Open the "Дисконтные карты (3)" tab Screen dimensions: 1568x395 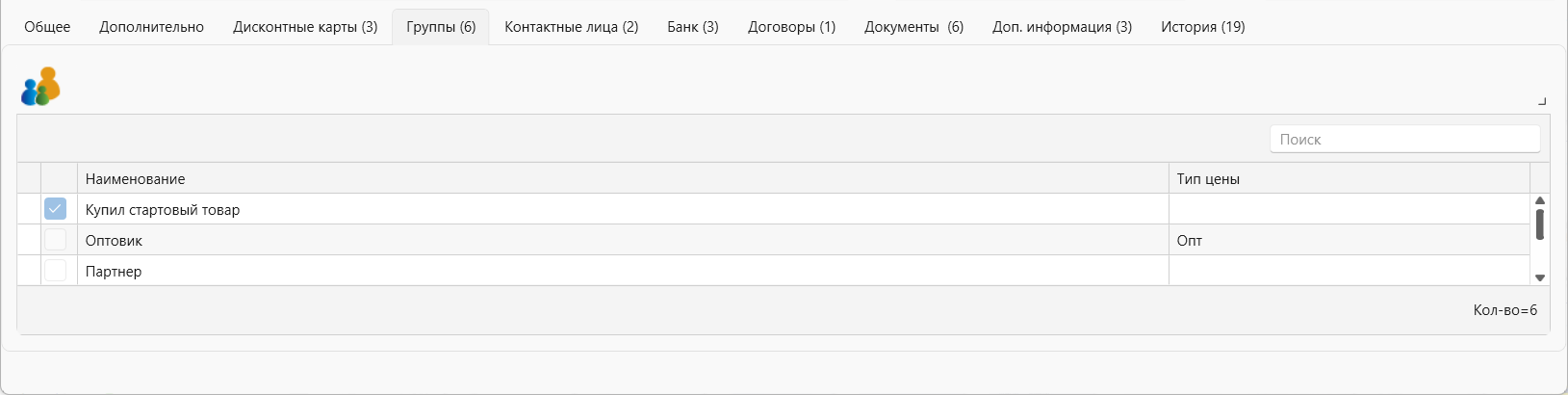click(x=305, y=27)
